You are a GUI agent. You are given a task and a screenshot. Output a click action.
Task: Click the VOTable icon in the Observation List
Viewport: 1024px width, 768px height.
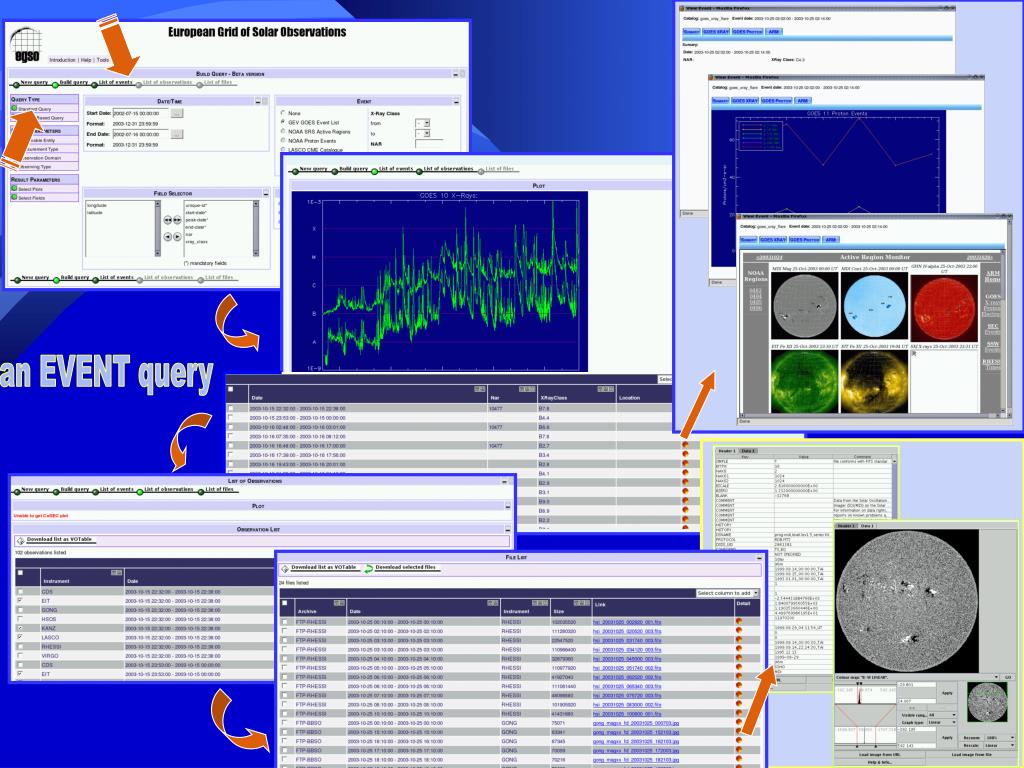(x=20, y=540)
